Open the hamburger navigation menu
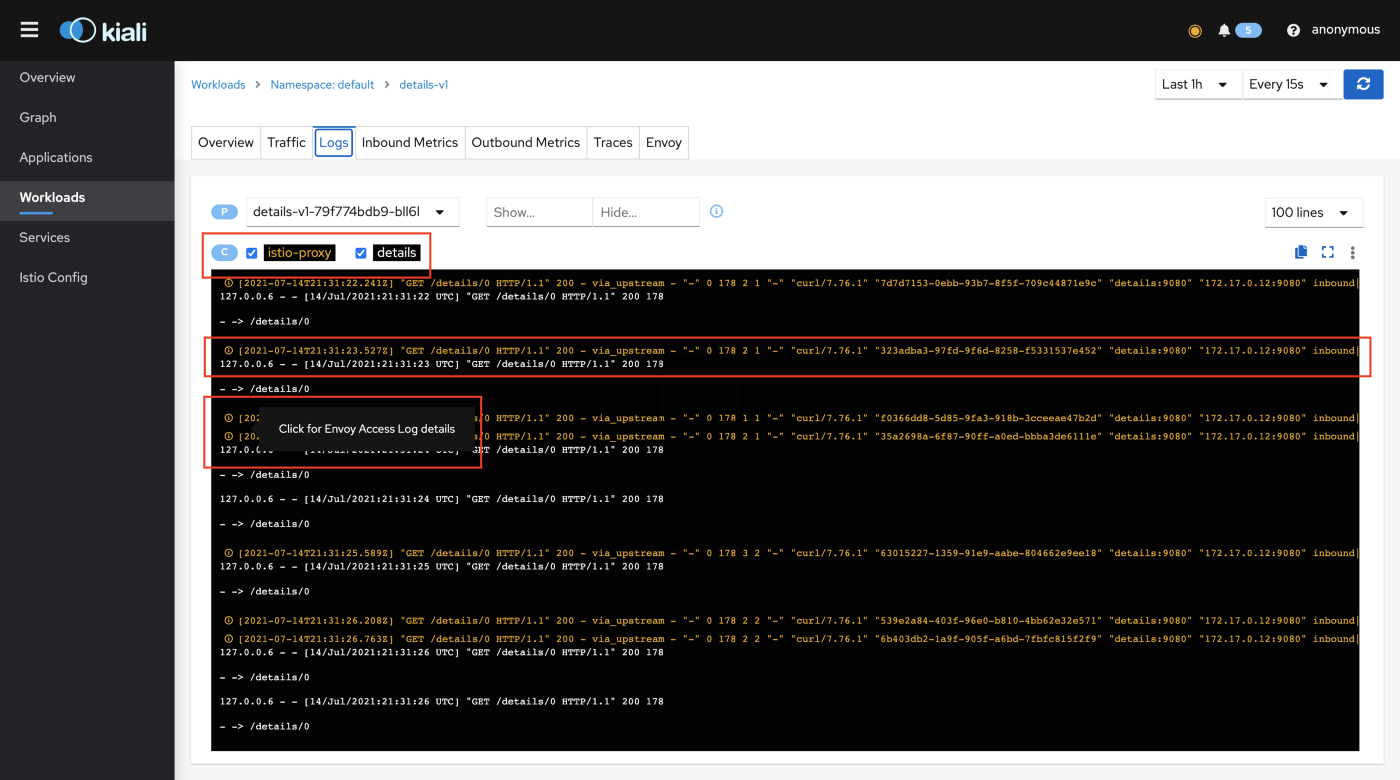Image resolution: width=1400 pixels, height=780 pixels. (29, 30)
